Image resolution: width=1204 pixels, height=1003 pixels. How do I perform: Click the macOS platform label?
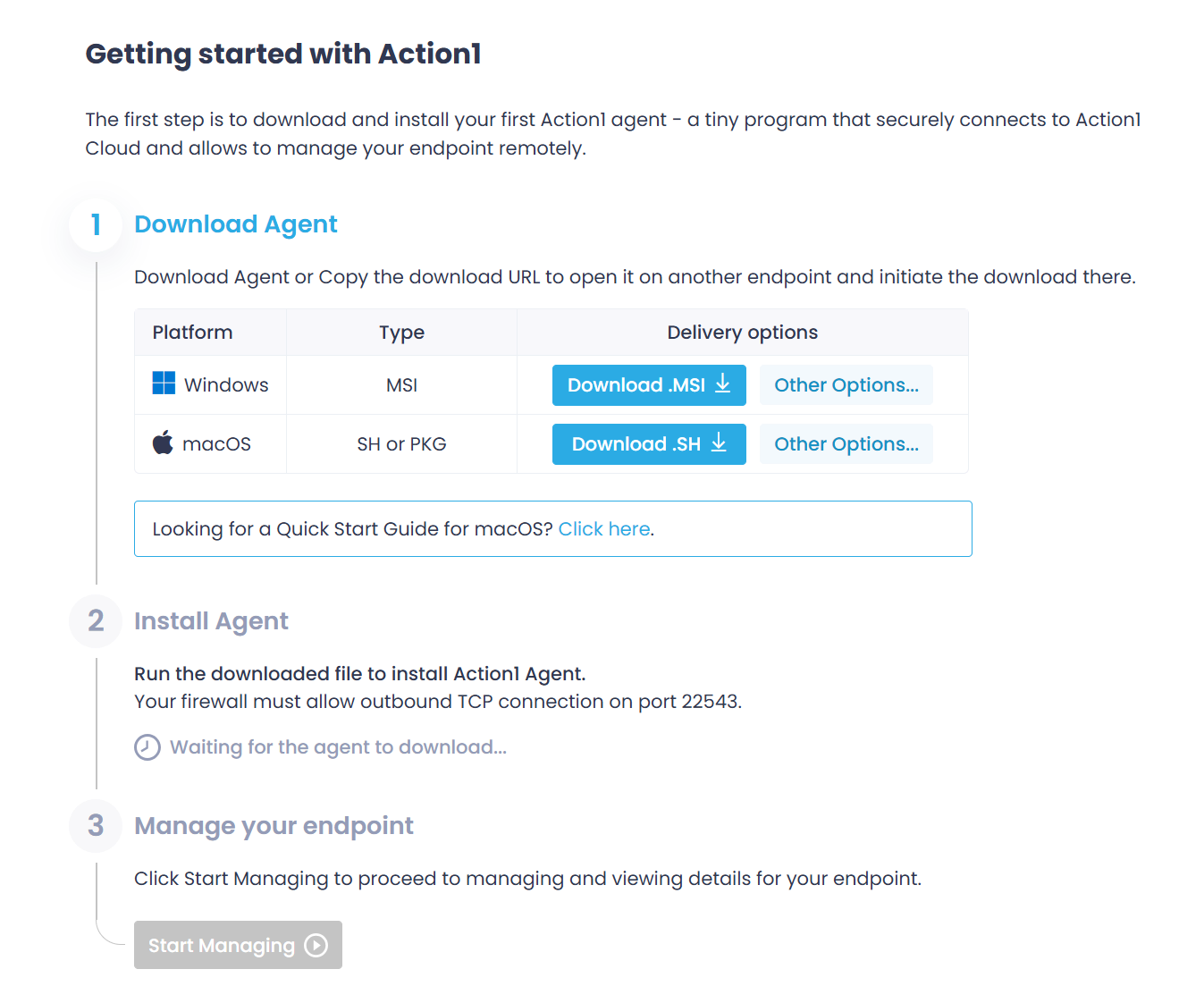pyautogui.click(x=216, y=444)
